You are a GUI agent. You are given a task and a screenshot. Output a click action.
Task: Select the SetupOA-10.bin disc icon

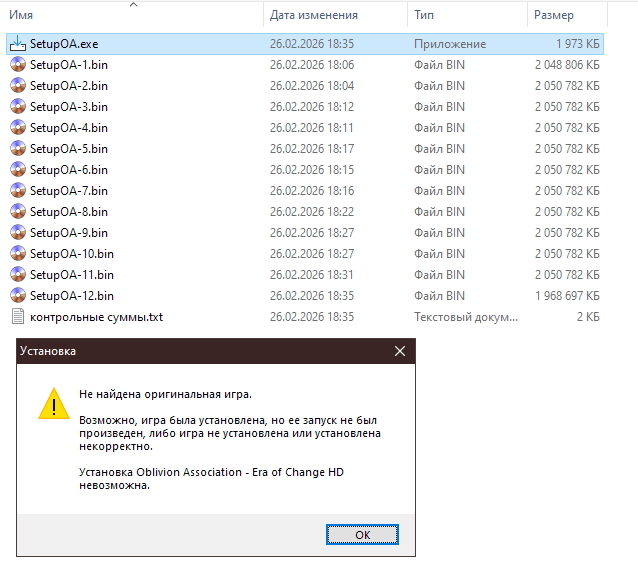pyautogui.click(x=18, y=254)
